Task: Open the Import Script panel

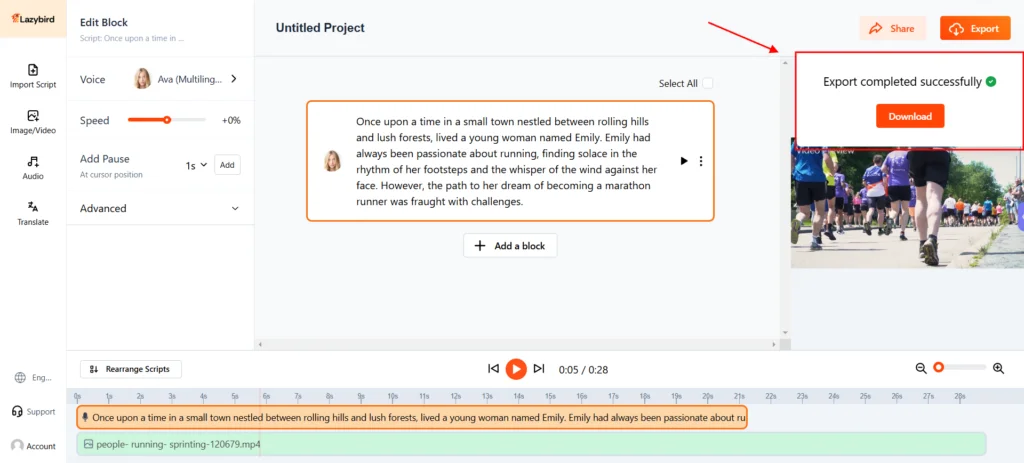Action: click(x=33, y=76)
